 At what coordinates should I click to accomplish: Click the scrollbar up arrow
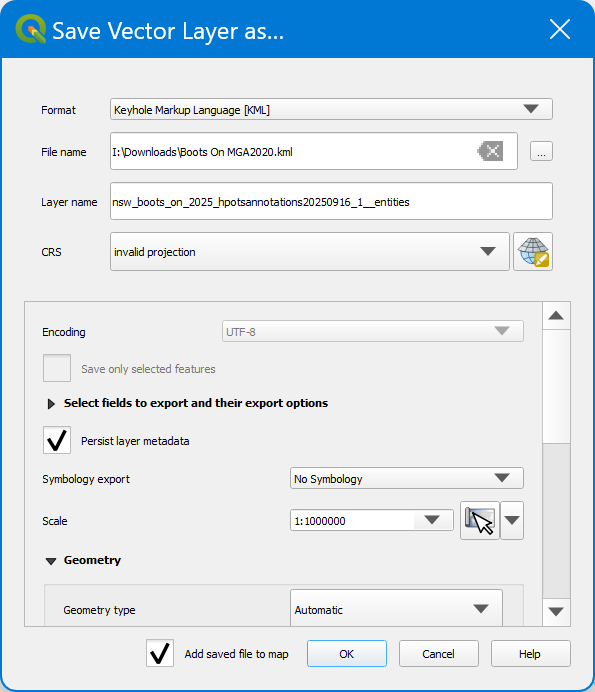tap(556, 316)
